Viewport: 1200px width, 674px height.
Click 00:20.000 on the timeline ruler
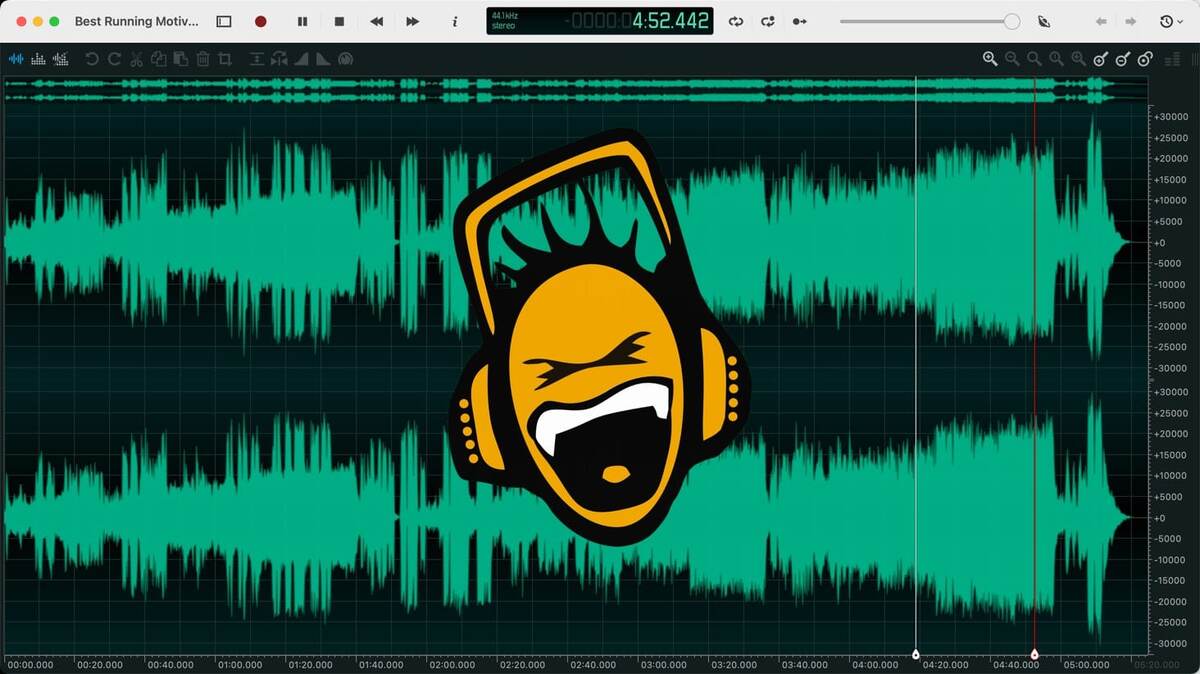click(100, 665)
